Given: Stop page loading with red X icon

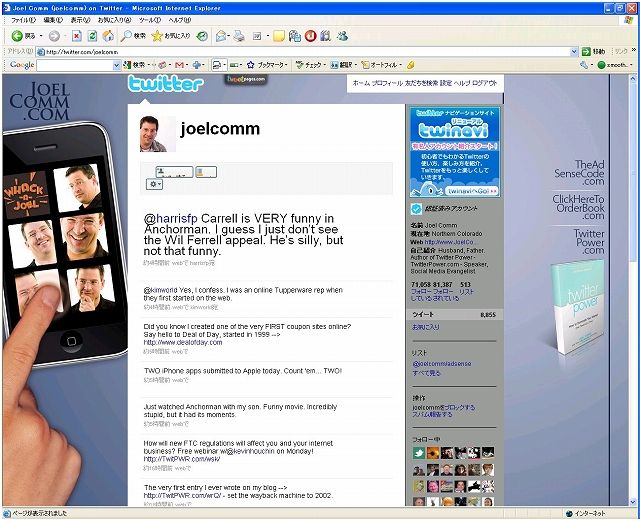Looking at the screenshot, I should pos(76,36).
